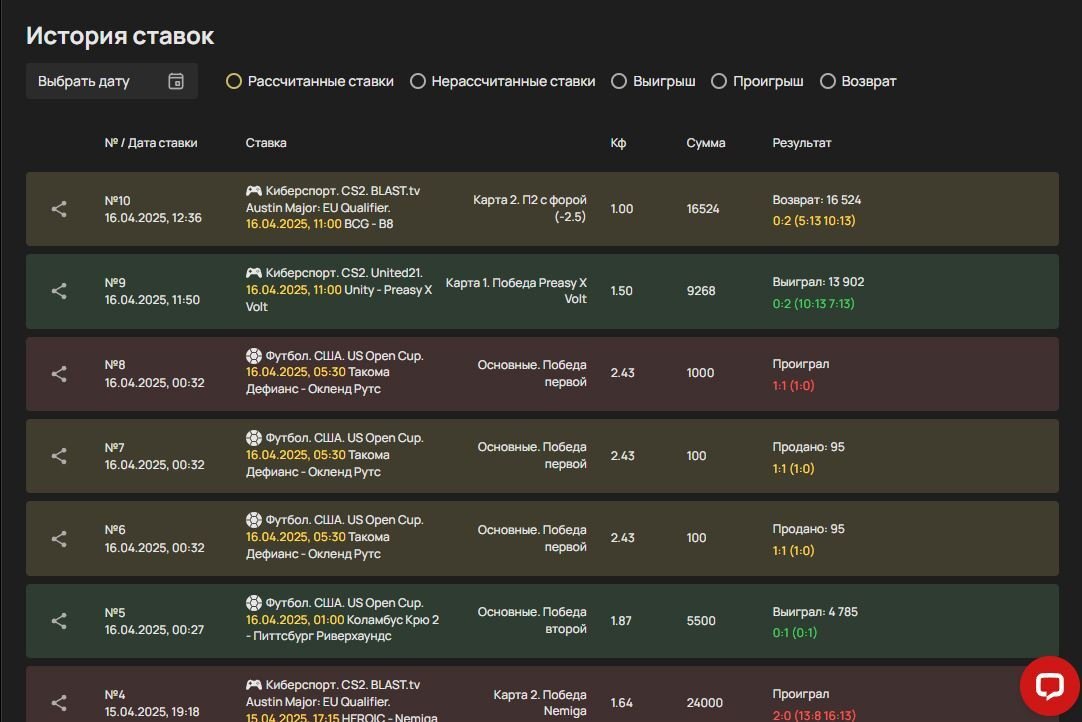
Task: Filter bets by 'Выигрыш'
Action: pyautogui.click(x=619, y=81)
